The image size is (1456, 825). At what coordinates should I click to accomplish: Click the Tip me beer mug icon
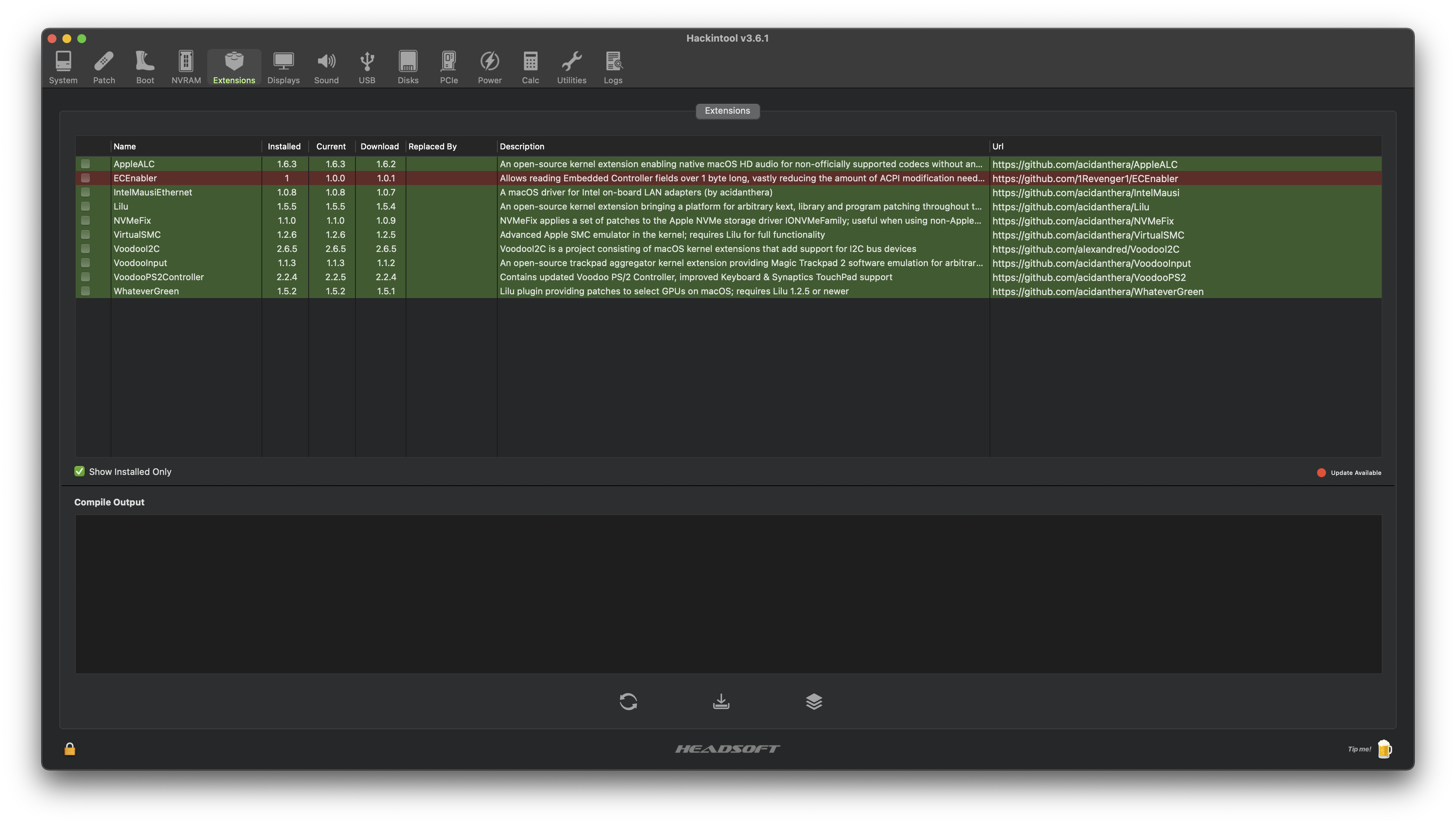[x=1384, y=748]
